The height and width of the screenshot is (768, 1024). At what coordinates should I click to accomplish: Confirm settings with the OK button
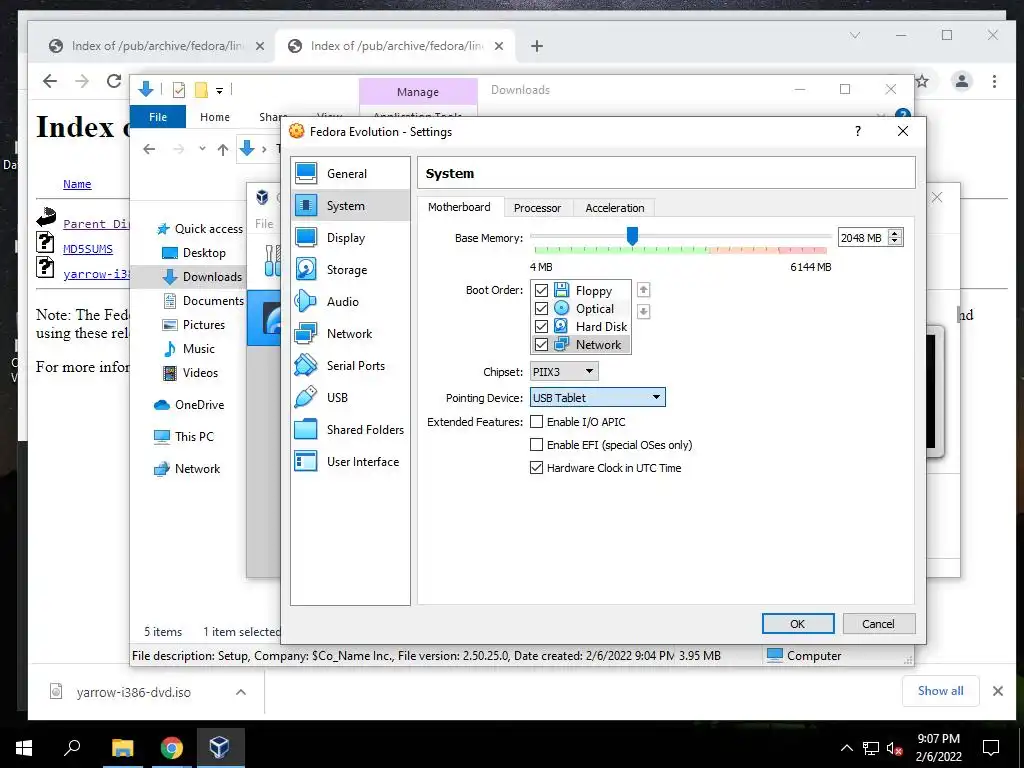point(797,624)
